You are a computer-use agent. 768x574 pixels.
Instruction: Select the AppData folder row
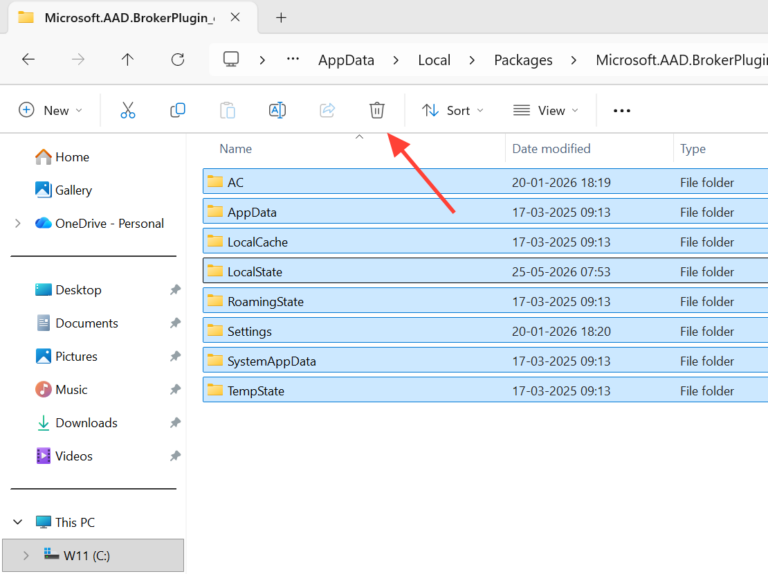[x=485, y=212]
